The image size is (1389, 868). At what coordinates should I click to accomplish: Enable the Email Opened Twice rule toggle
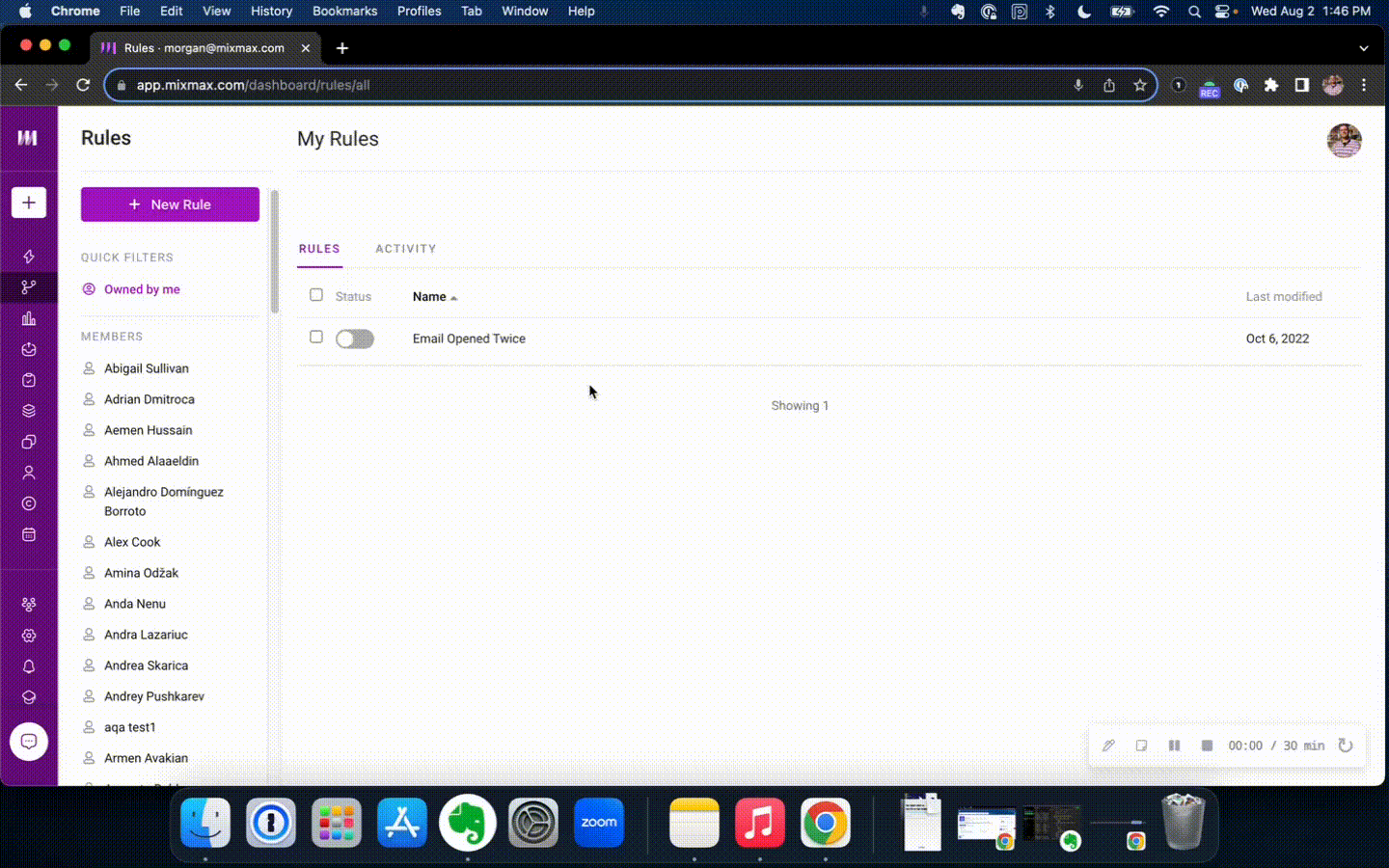click(355, 339)
